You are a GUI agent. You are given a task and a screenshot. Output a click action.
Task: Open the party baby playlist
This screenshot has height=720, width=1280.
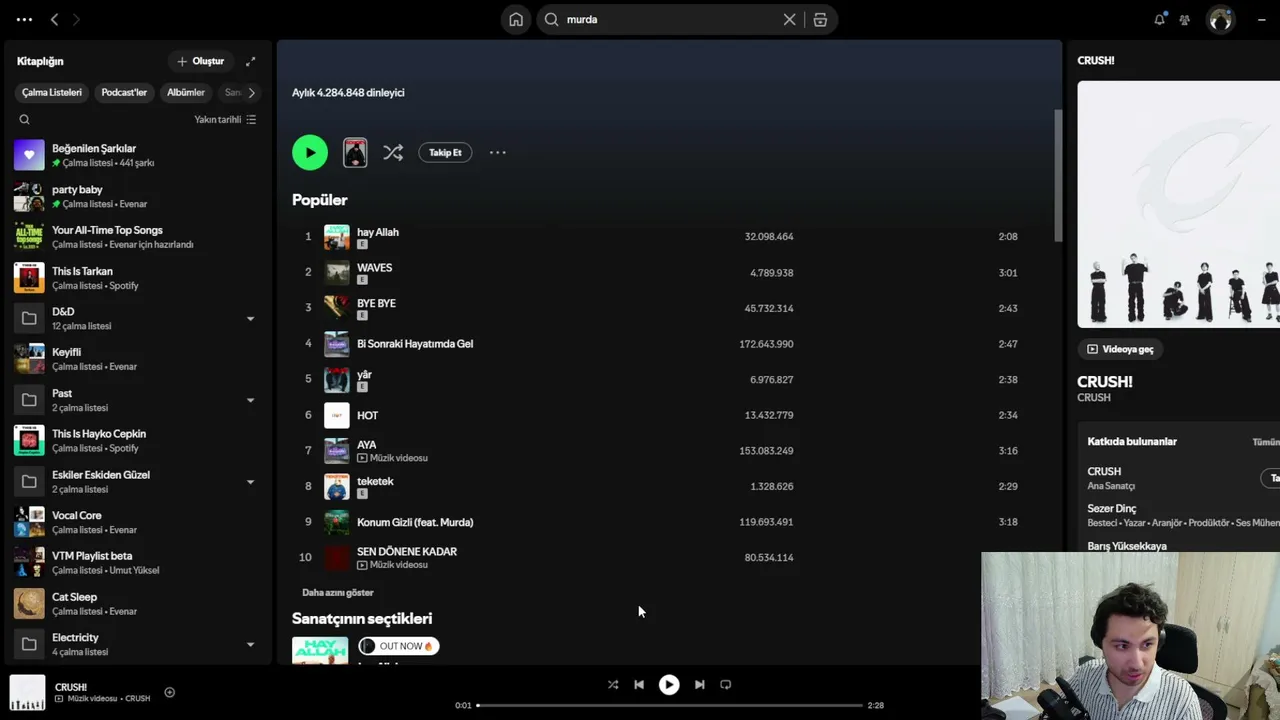pos(138,196)
